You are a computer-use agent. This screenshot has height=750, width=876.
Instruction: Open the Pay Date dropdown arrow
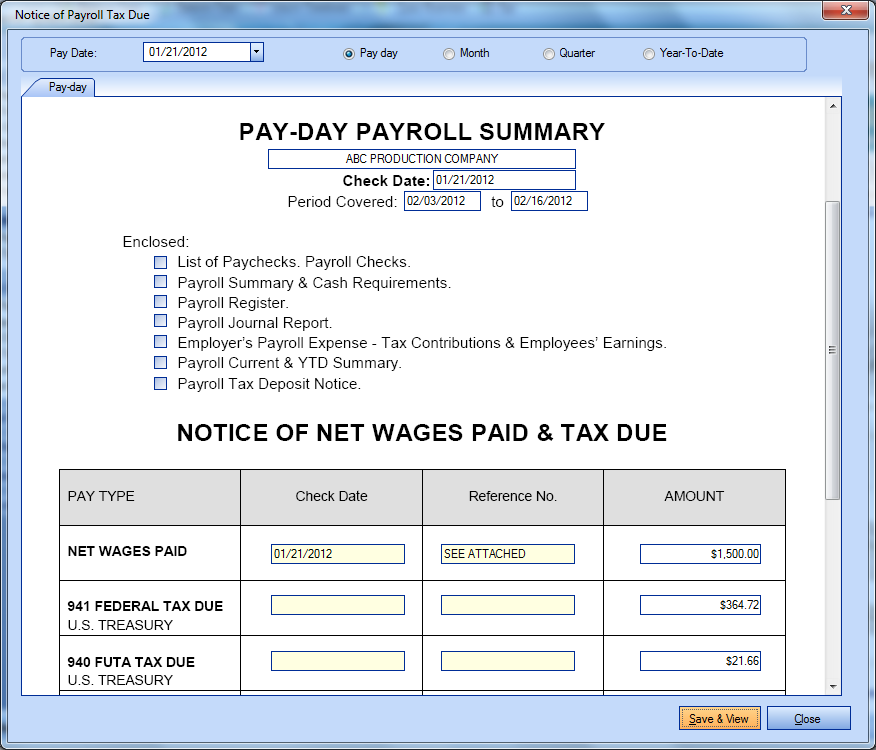(256, 52)
